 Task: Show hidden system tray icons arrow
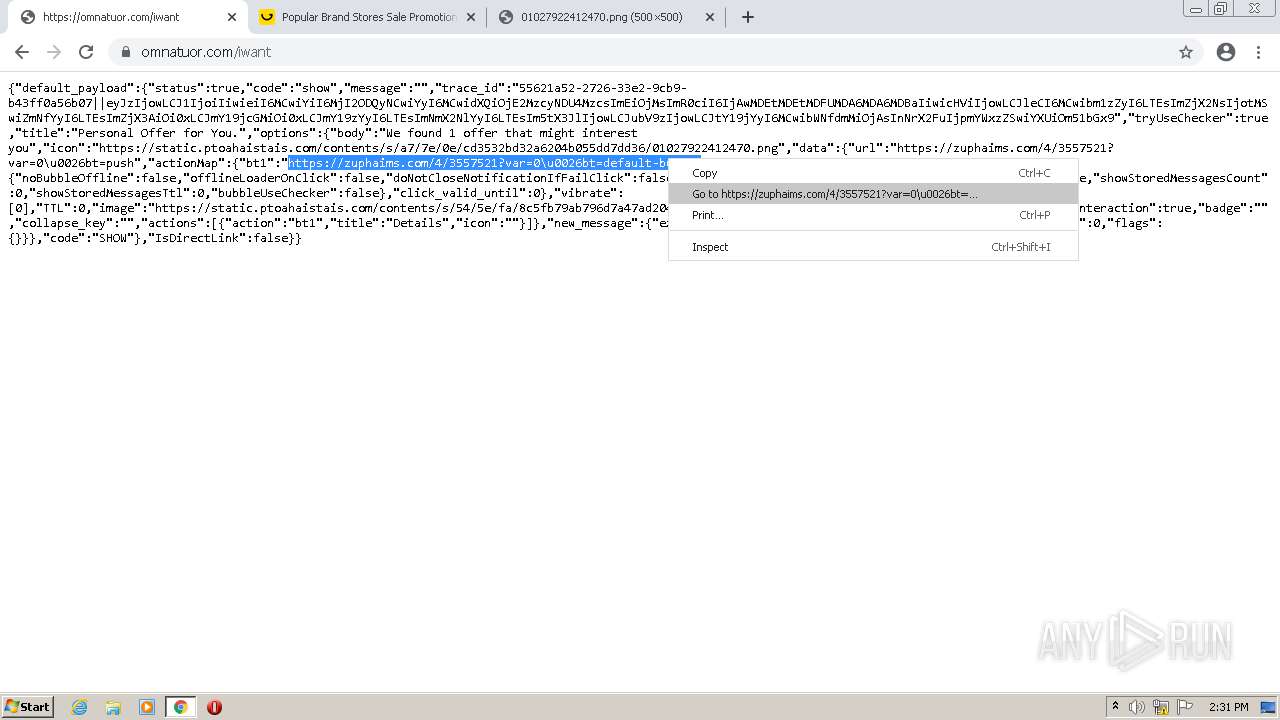(x=1115, y=707)
